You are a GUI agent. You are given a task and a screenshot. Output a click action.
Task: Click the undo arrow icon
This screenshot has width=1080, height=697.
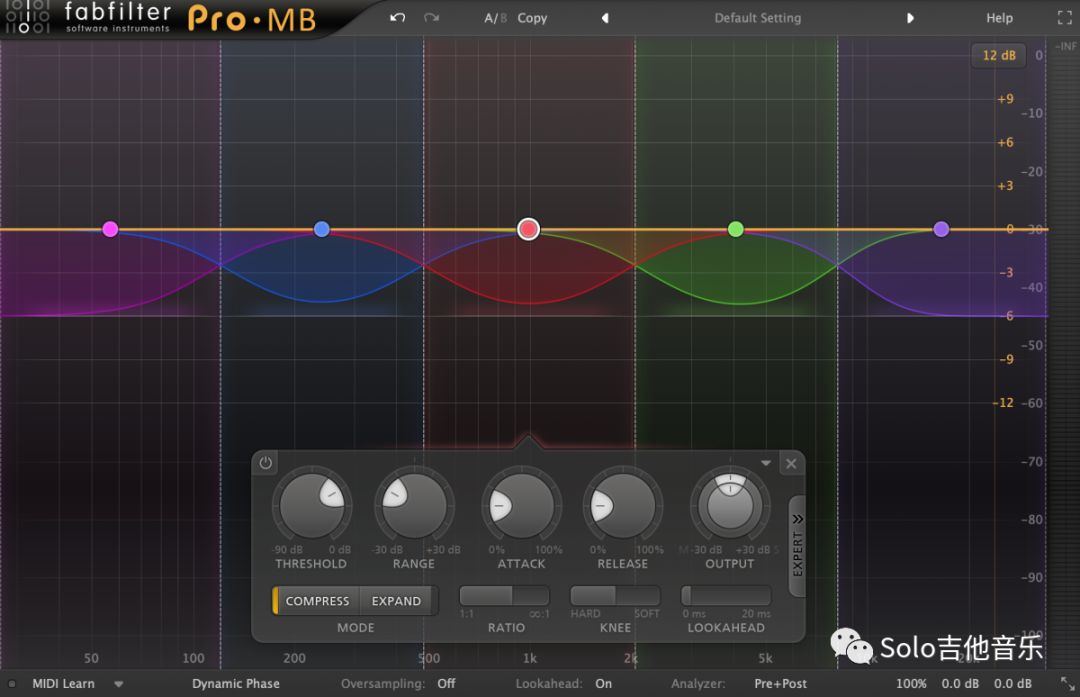pos(397,18)
